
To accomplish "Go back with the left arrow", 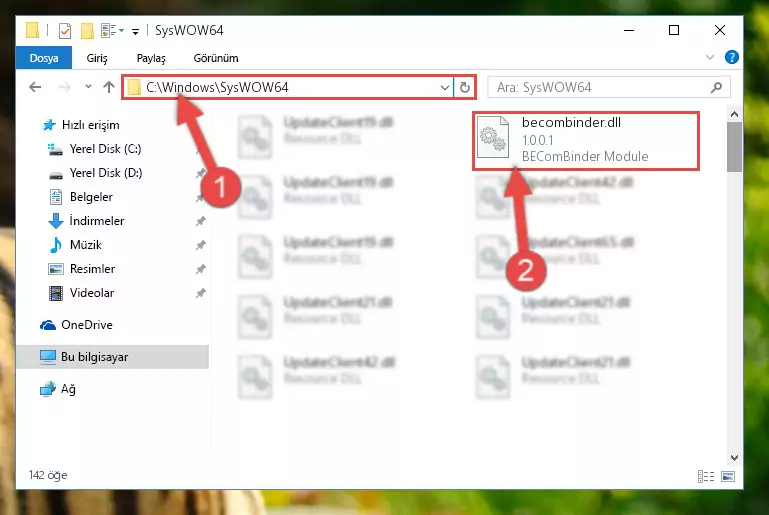I will point(35,87).
